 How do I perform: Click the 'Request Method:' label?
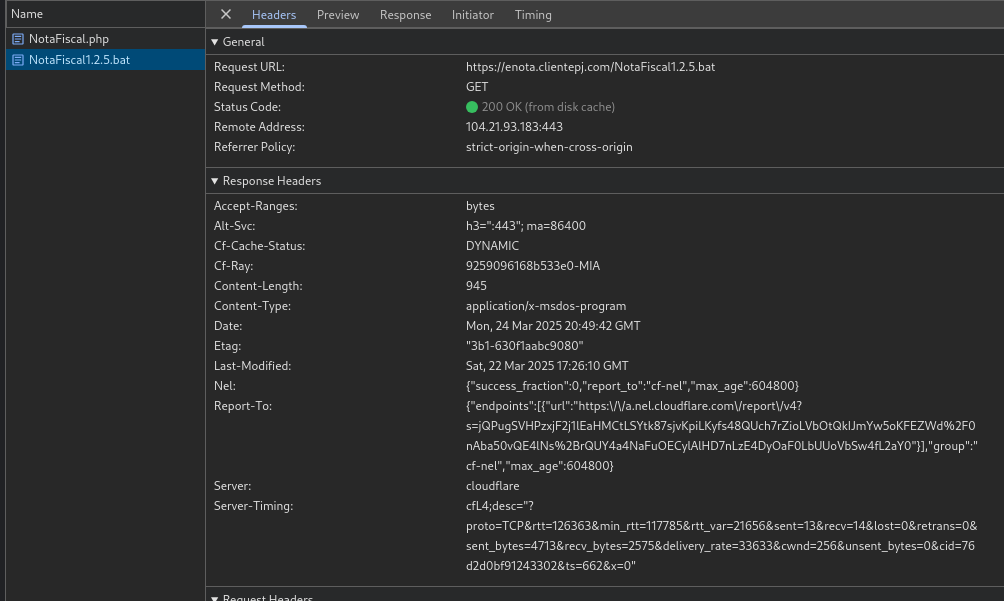[x=259, y=86]
